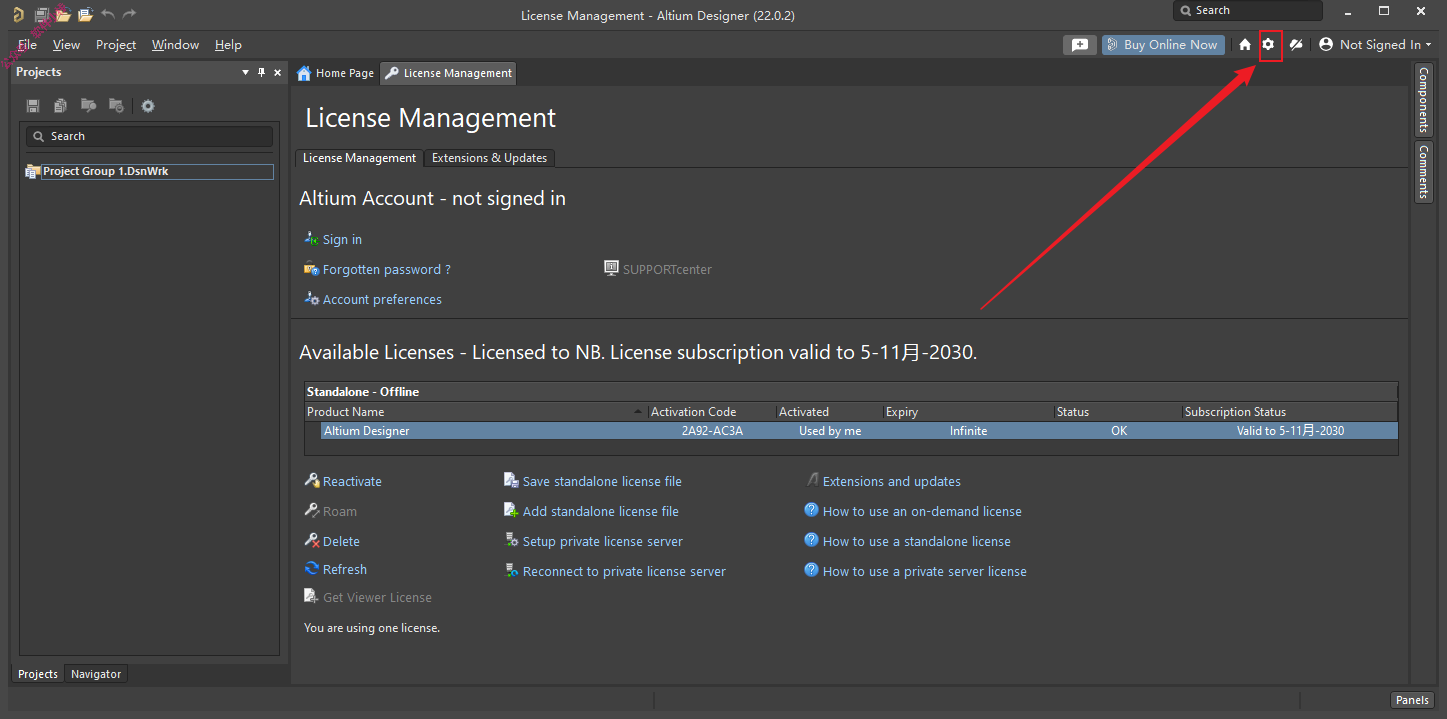Open the View menu
Viewport: 1447px width, 719px height.
(x=66, y=45)
